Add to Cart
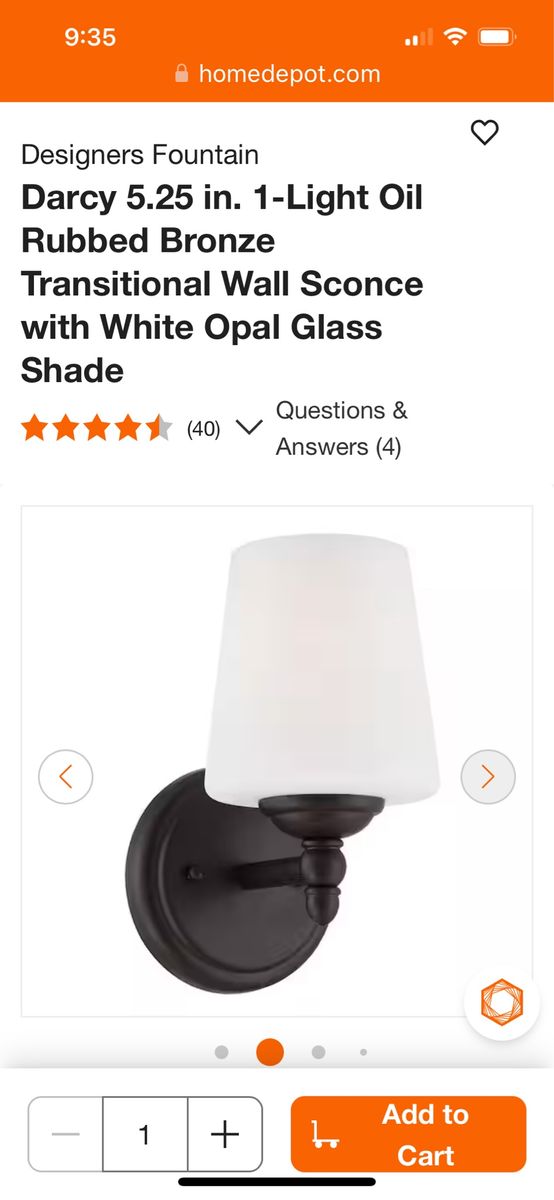The height and width of the screenshot is (1200, 554). point(408,1134)
